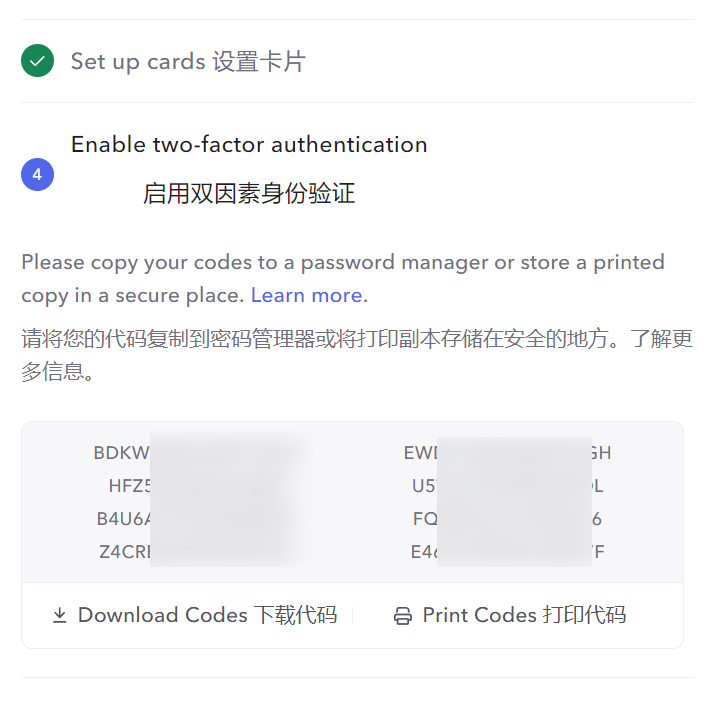
Task: Click the 'Please copy your codes' paragraph
Action: pos(342,263)
